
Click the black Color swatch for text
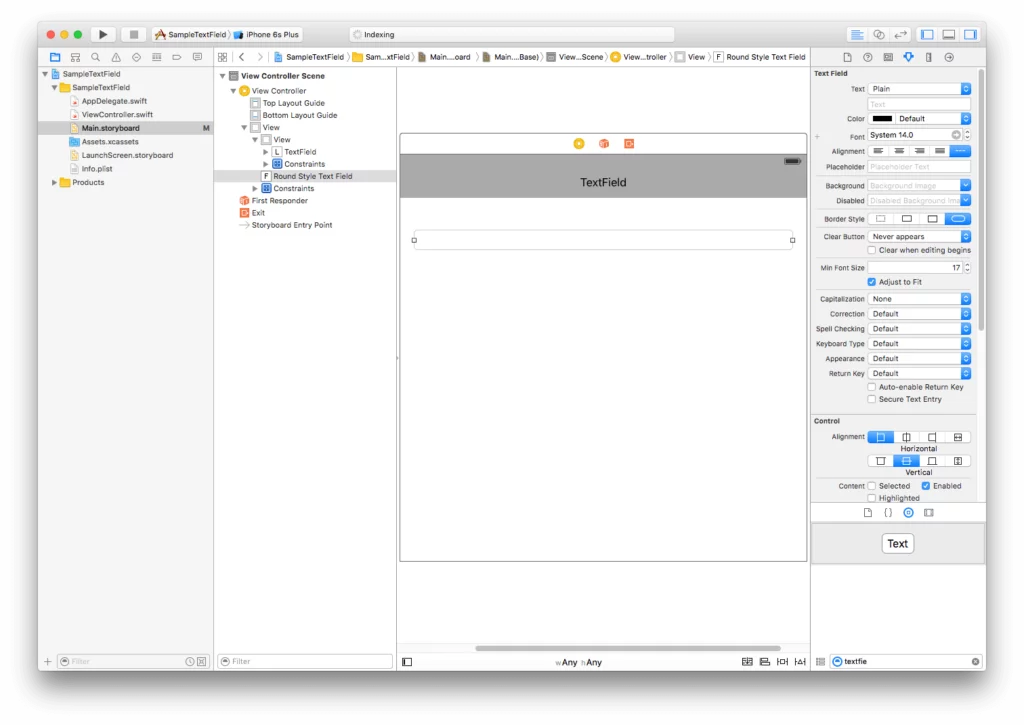click(882, 119)
